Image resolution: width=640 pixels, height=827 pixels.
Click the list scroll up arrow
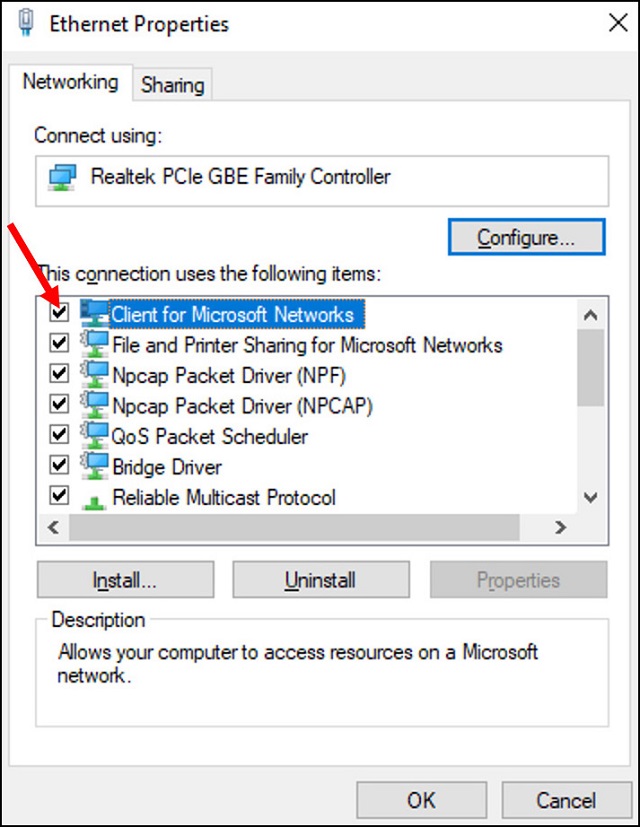click(590, 315)
